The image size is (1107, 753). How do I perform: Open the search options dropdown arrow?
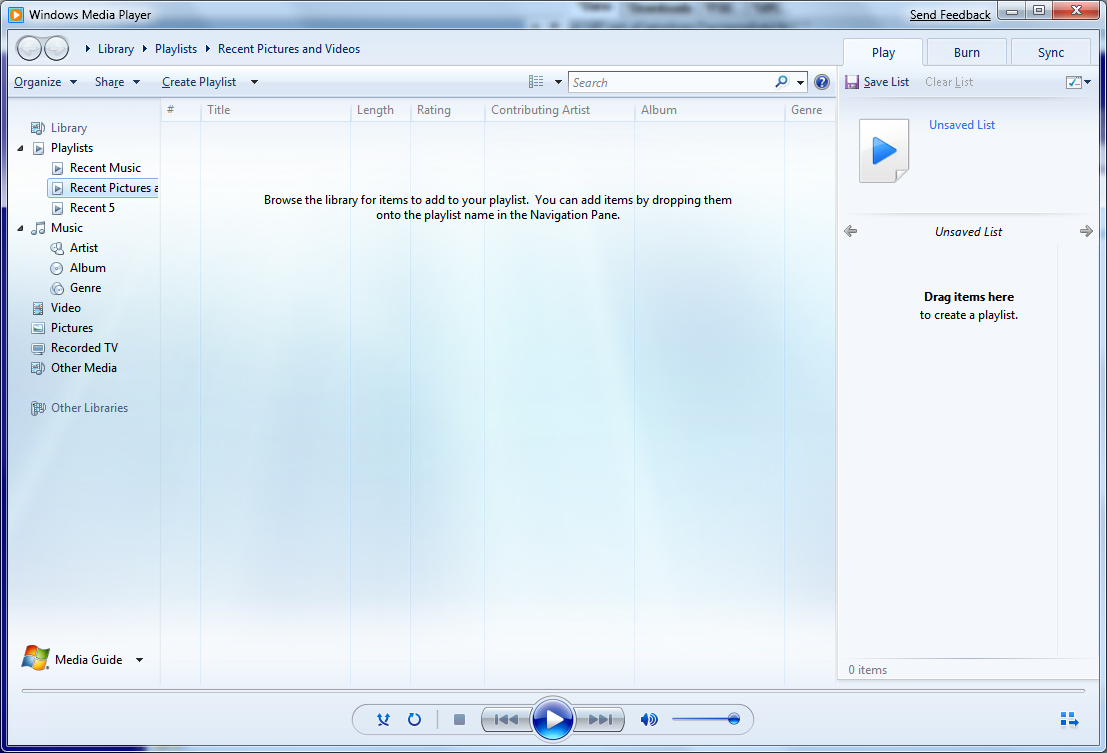pyautogui.click(x=800, y=82)
